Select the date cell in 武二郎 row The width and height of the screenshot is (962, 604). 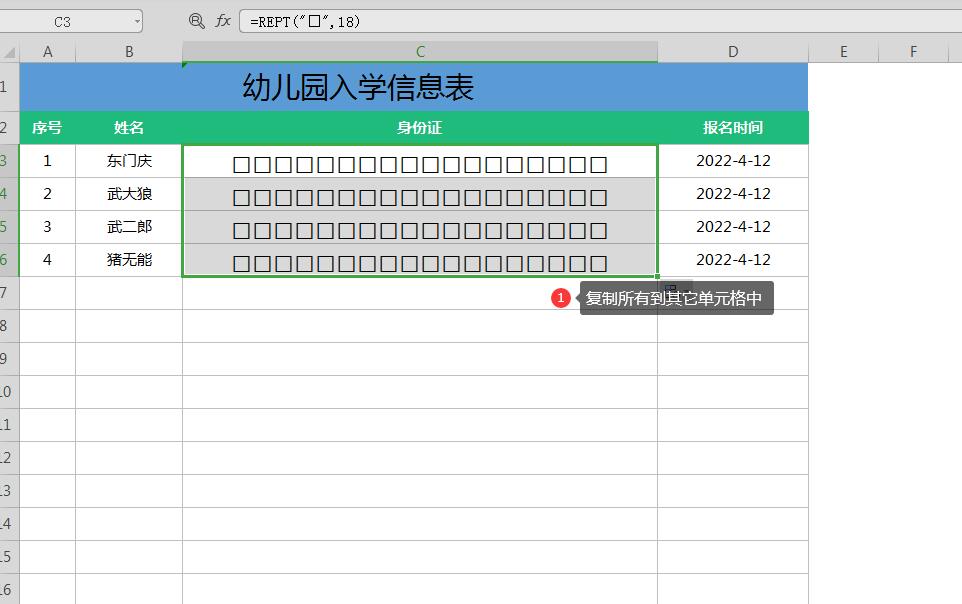(733, 227)
